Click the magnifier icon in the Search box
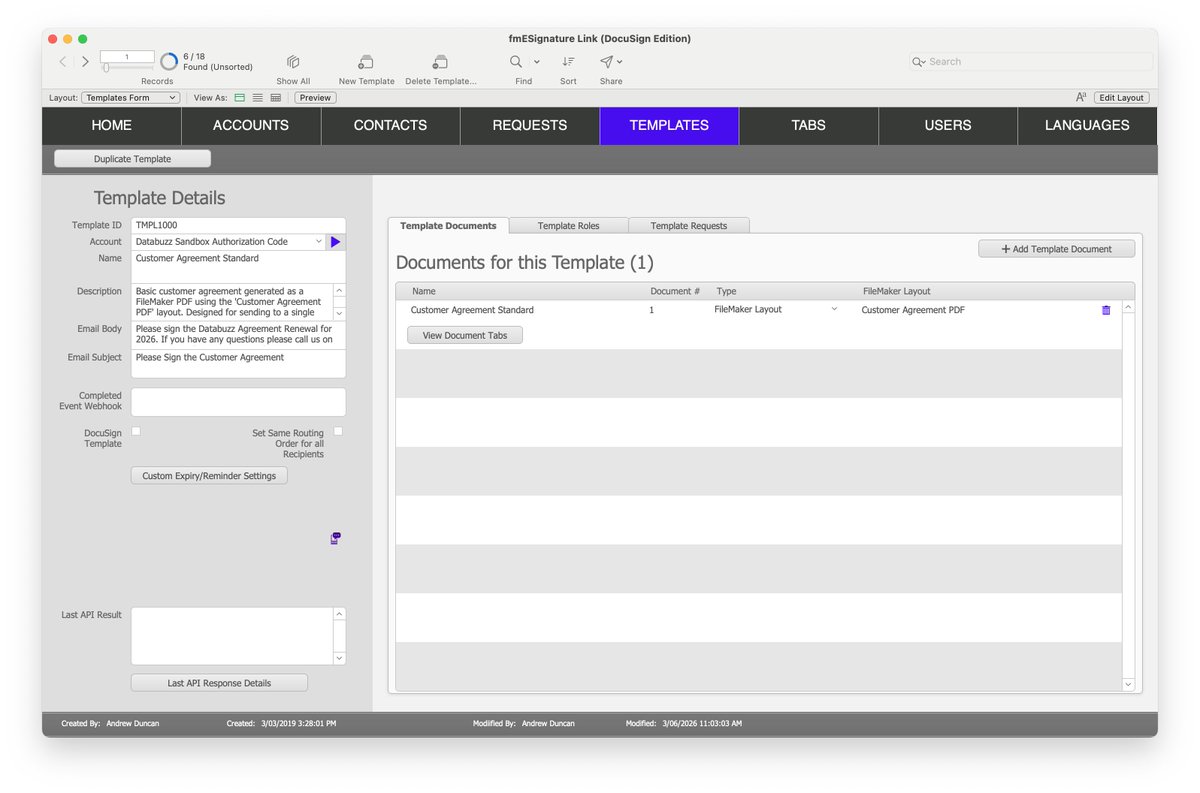1200x793 pixels. [918, 62]
